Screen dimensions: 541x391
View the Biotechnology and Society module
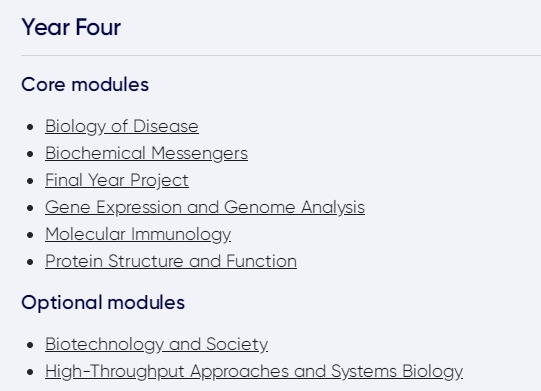(156, 344)
